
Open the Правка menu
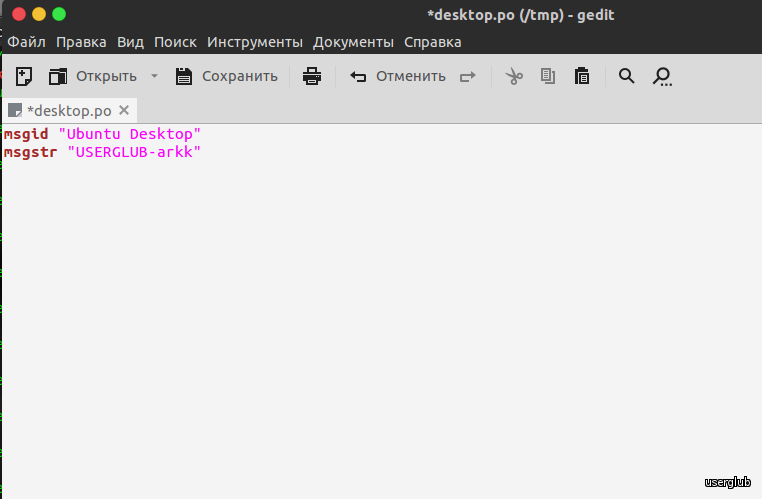click(x=81, y=42)
